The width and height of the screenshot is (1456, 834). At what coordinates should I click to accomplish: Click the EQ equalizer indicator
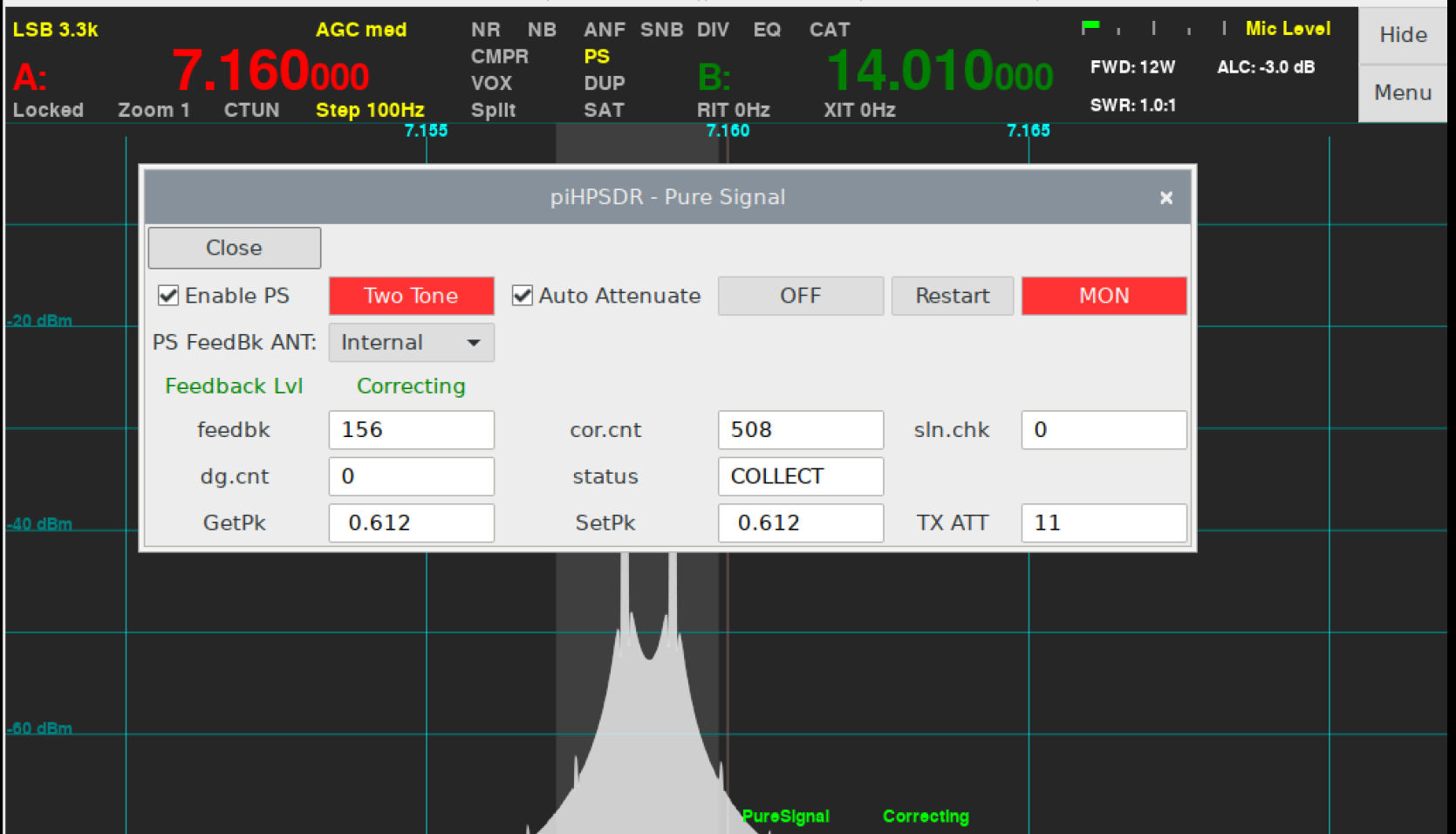click(x=767, y=30)
